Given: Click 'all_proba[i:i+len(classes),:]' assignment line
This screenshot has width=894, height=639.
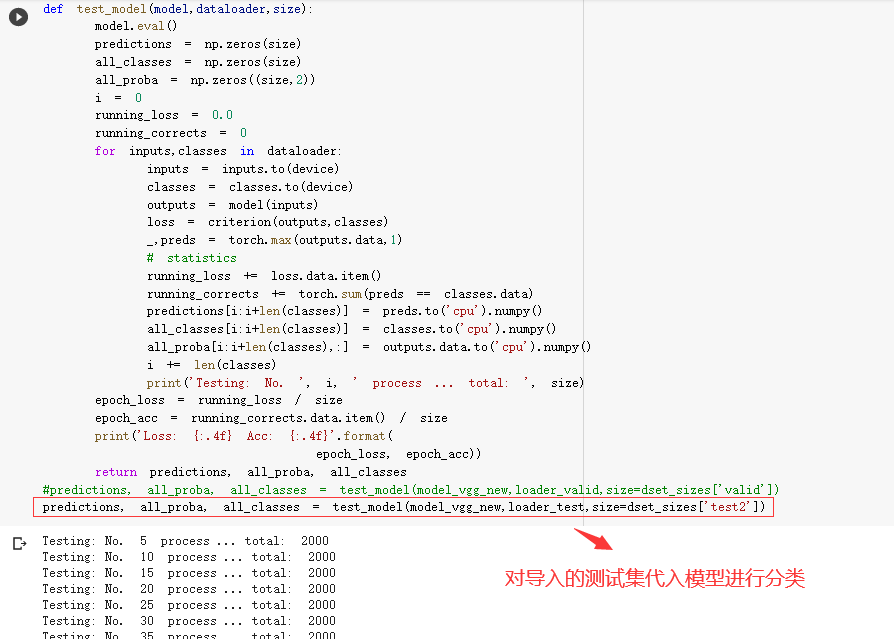Looking at the screenshot, I should pos(369,347).
